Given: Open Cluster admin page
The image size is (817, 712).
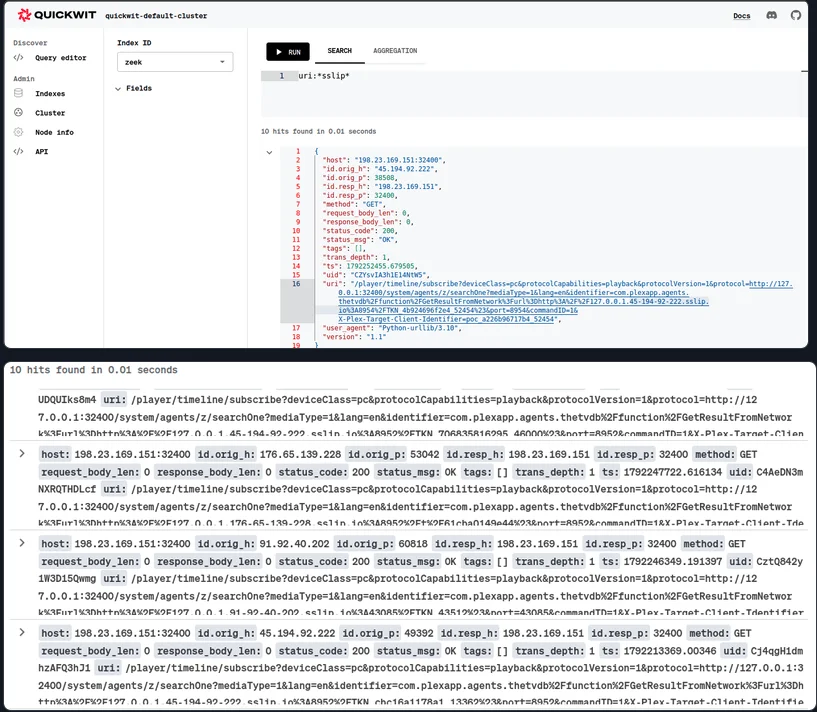Looking at the screenshot, I should [50, 113].
